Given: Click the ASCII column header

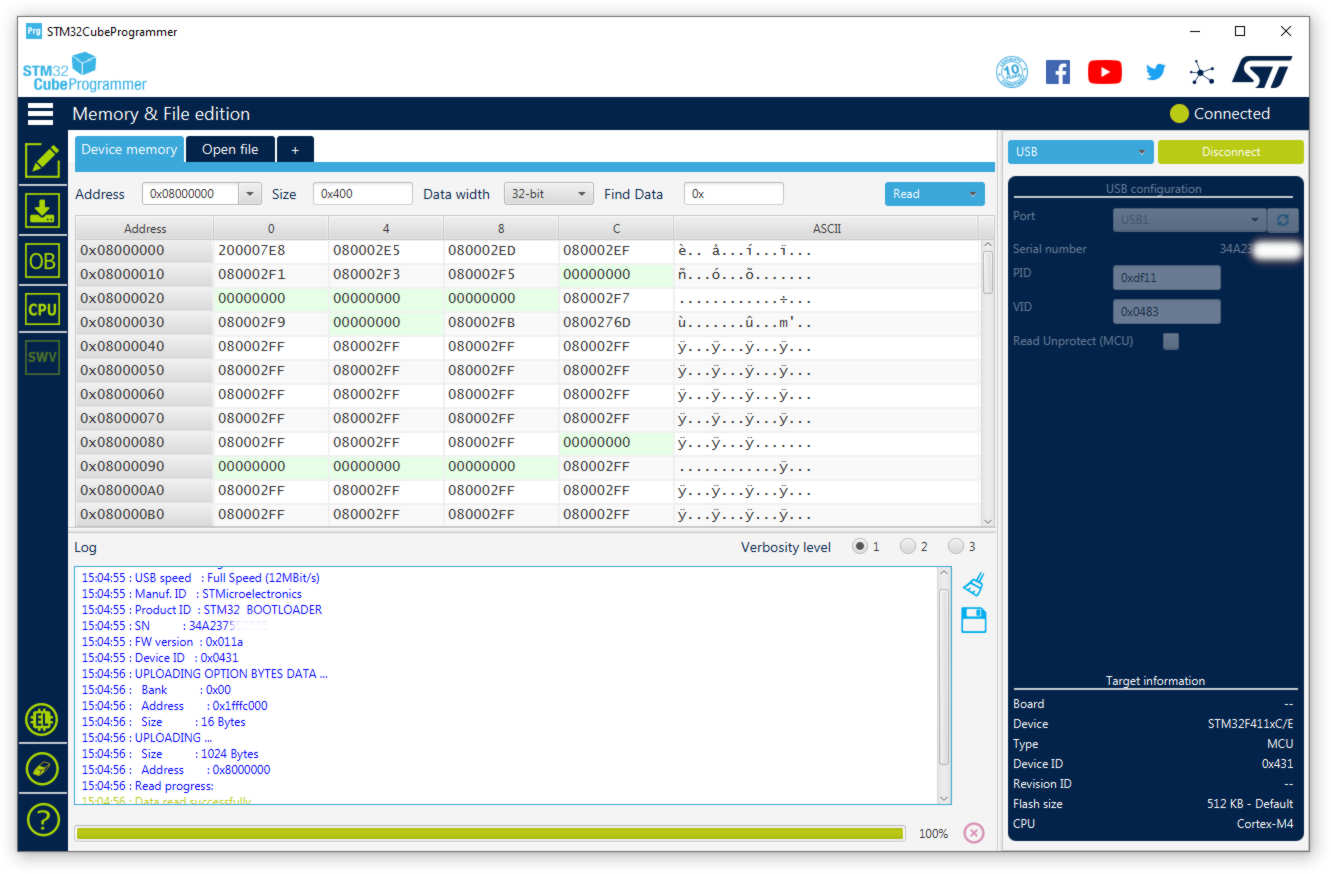Looking at the screenshot, I should pyautogui.click(x=826, y=228).
